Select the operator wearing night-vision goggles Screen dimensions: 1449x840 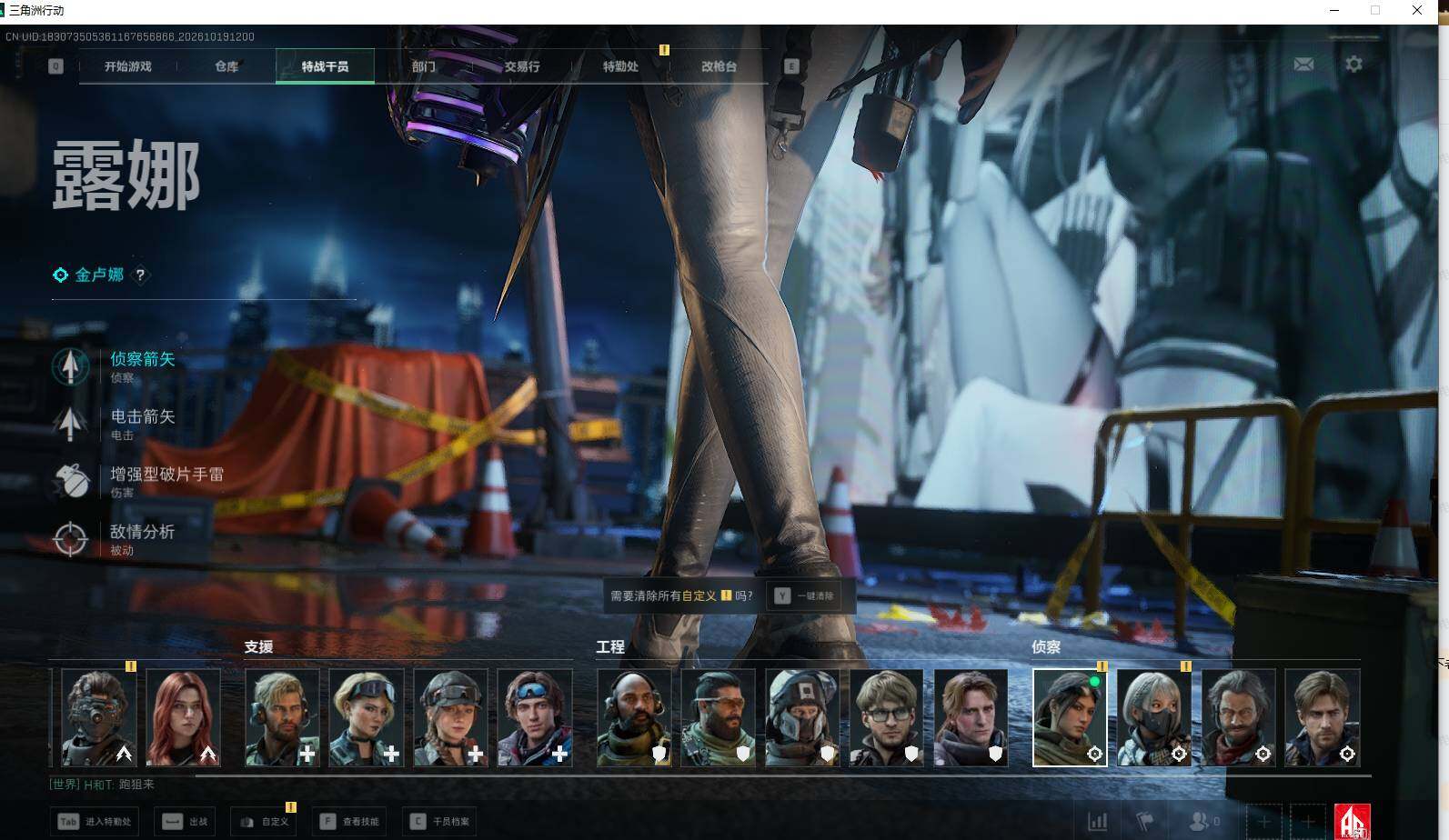coord(98,718)
